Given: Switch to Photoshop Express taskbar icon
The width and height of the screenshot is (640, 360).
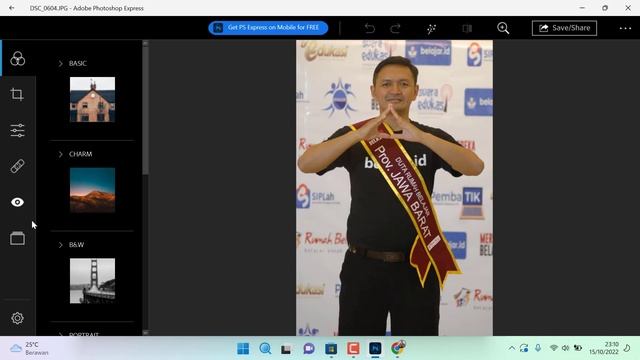Looking at the screenshot, I should pos(375,349).
